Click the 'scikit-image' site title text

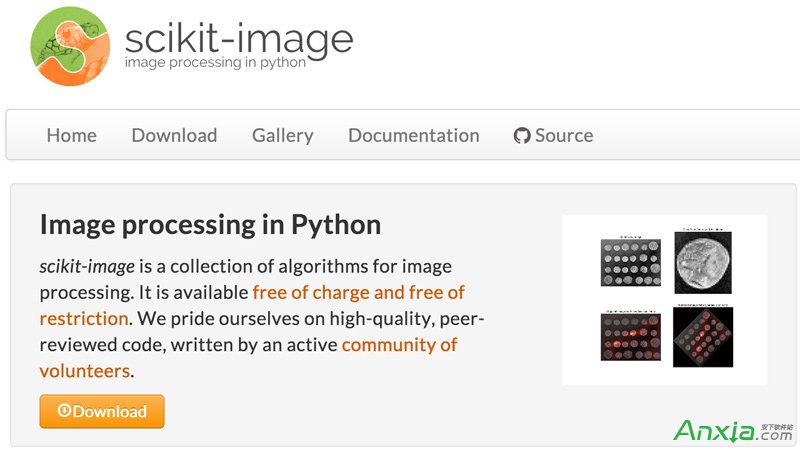click(239, 40)
